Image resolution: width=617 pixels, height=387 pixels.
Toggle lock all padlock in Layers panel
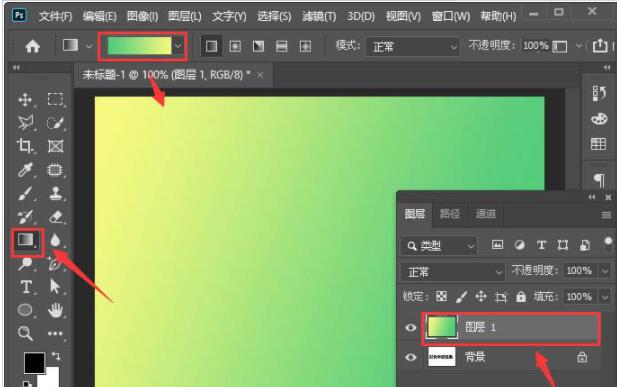pos(521,296)
